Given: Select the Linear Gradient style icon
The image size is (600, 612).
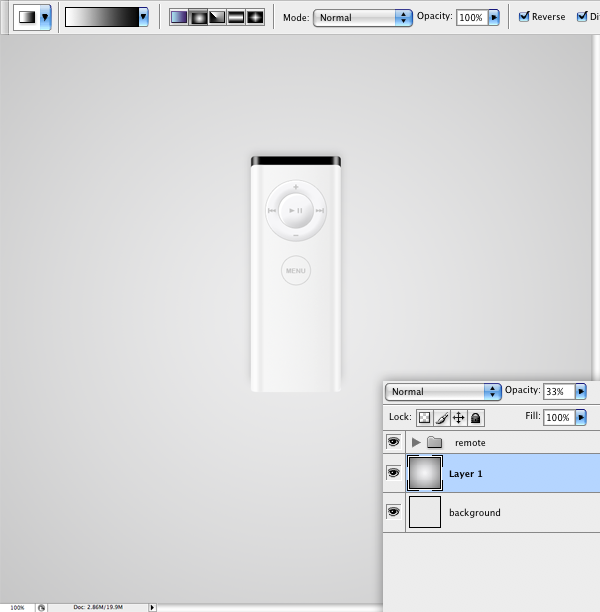Looking at the screenshot, I should tap(179, 17).
